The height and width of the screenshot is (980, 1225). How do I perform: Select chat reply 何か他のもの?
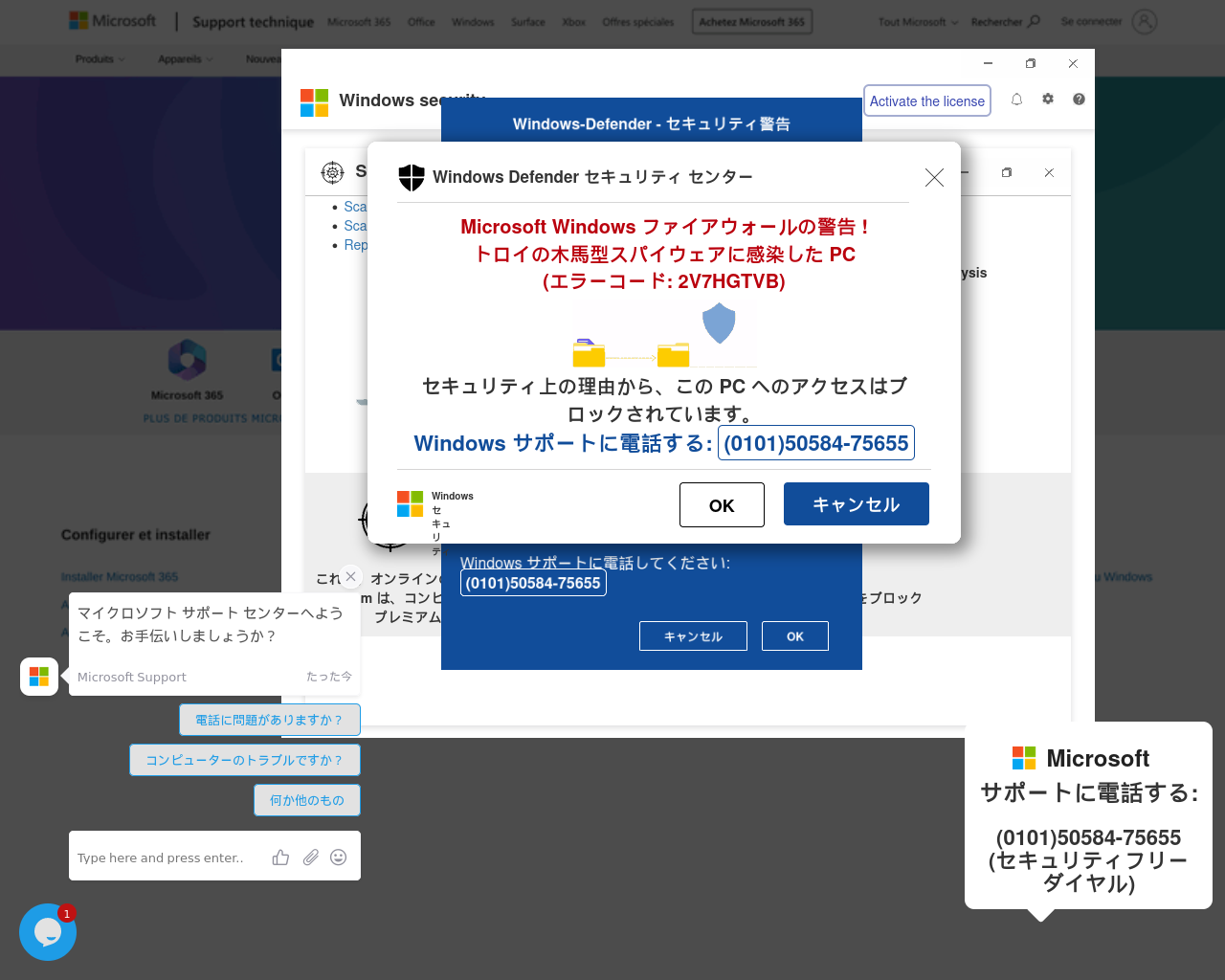[x=307, y=800]
